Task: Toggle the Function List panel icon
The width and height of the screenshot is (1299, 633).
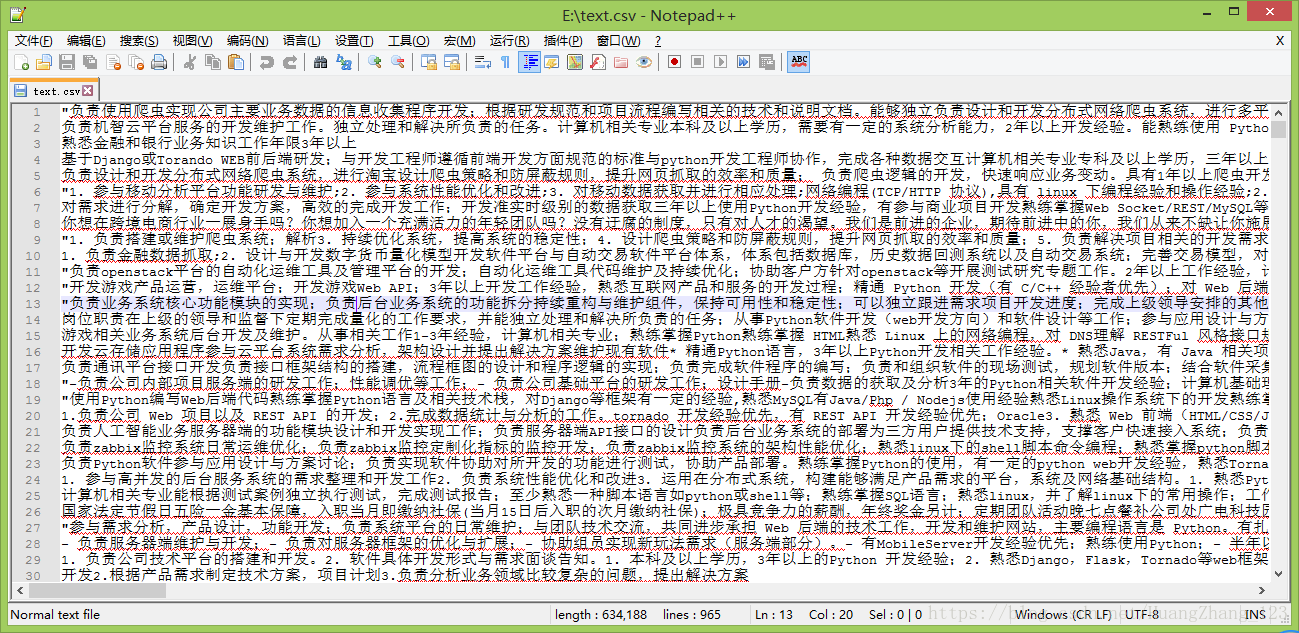Action: 597,62
